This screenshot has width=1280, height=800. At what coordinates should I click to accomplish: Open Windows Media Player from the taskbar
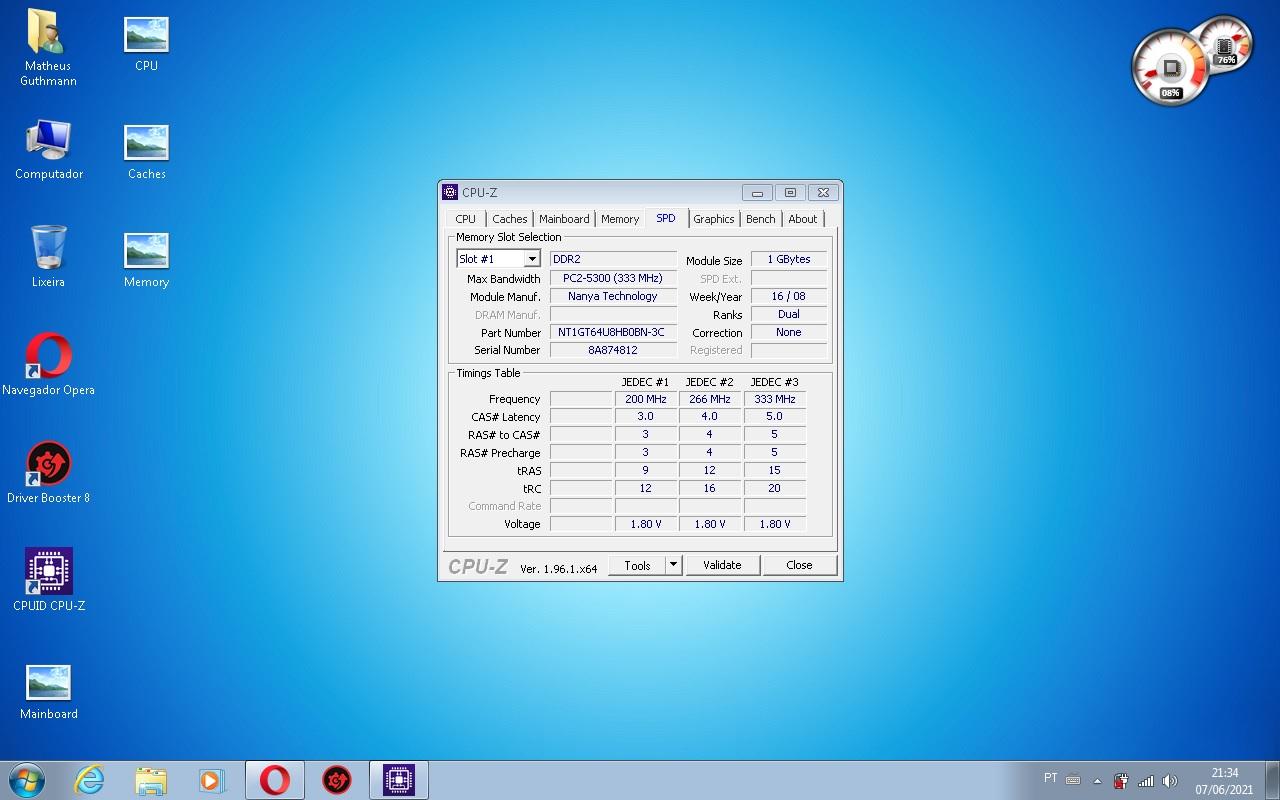click(211, 780)
